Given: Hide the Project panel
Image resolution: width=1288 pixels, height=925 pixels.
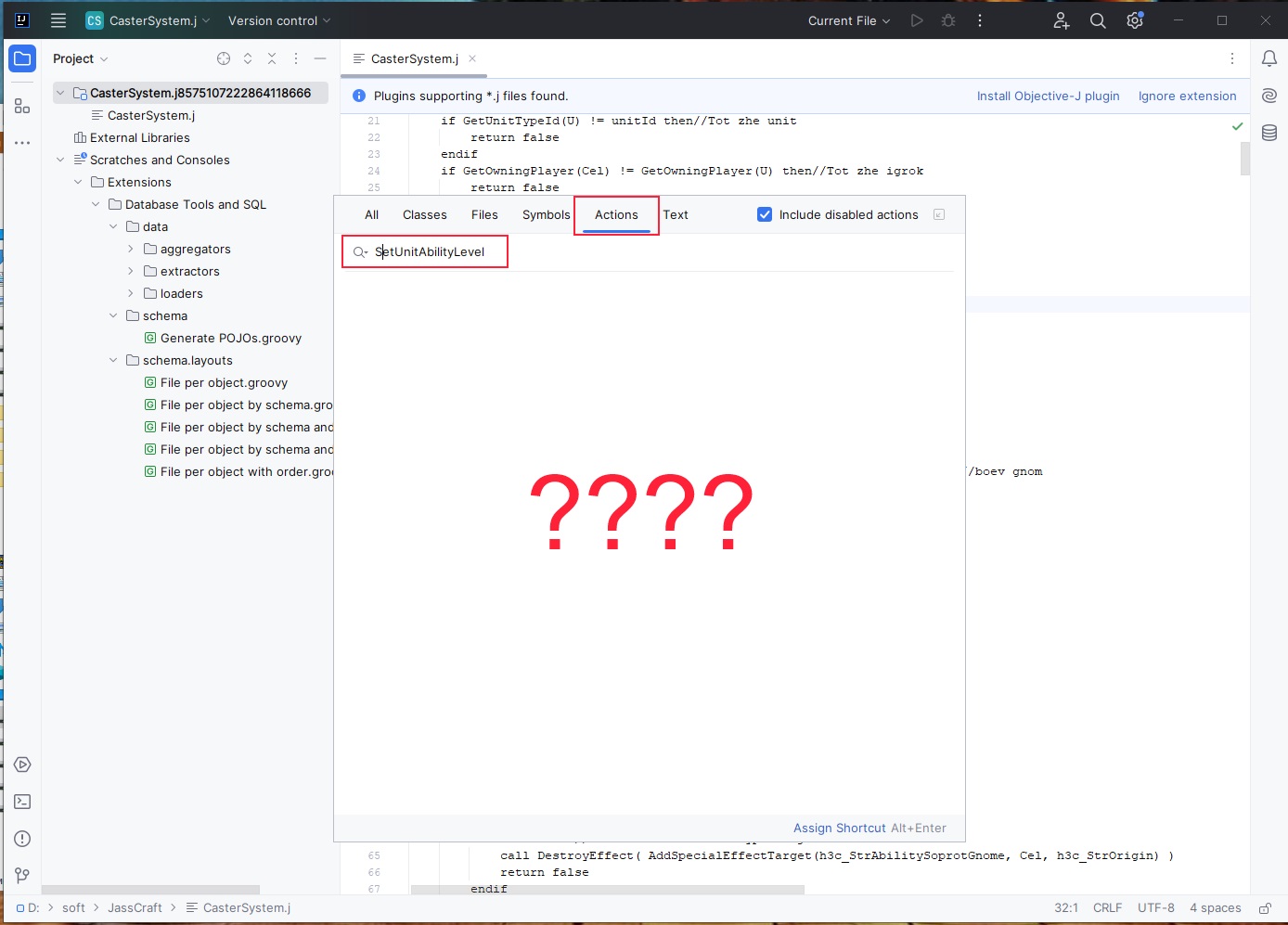Looking at the screenshot, I should click(x=320, y=58).
